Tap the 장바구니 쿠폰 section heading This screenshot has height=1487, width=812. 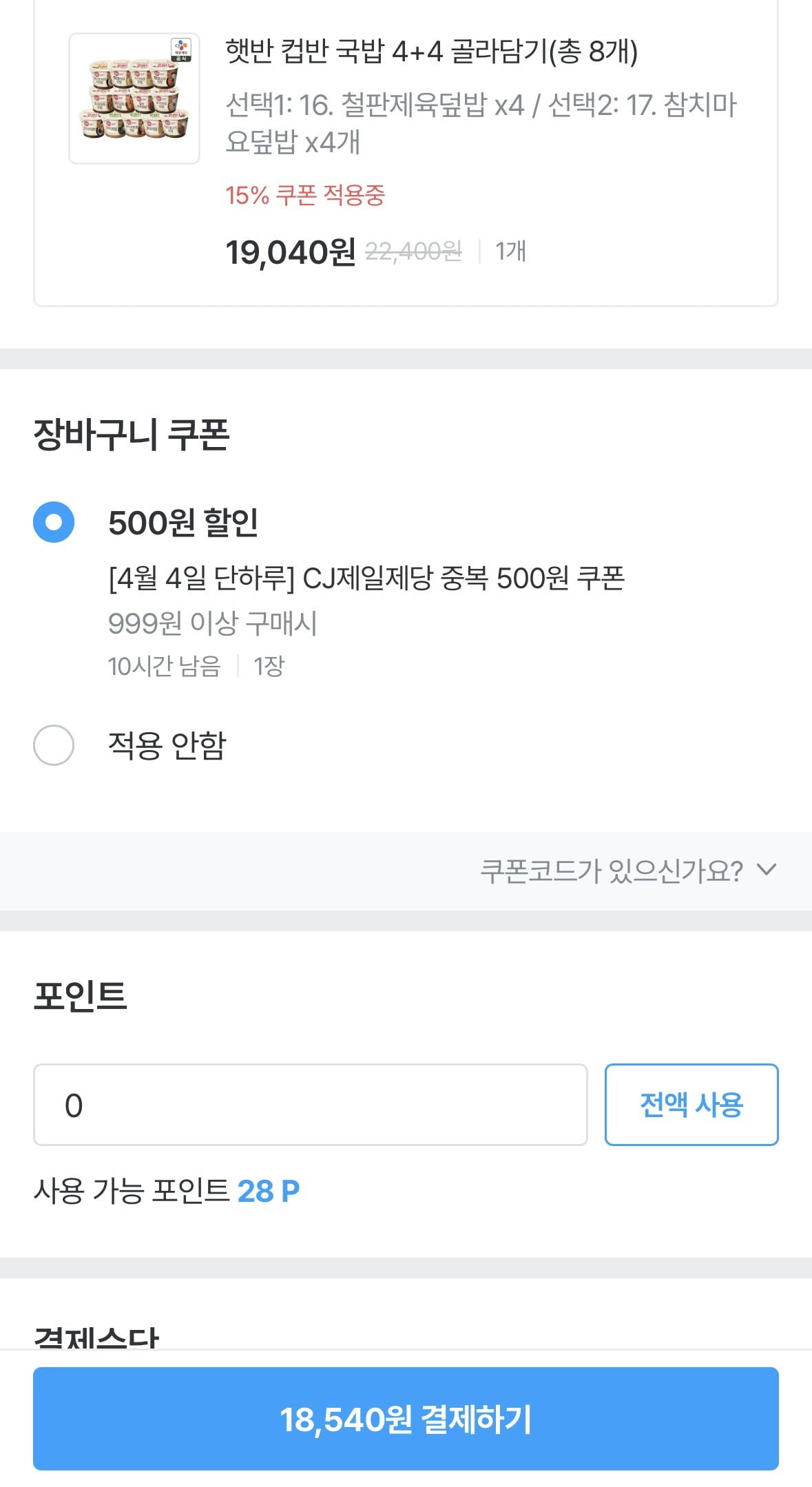132,435
